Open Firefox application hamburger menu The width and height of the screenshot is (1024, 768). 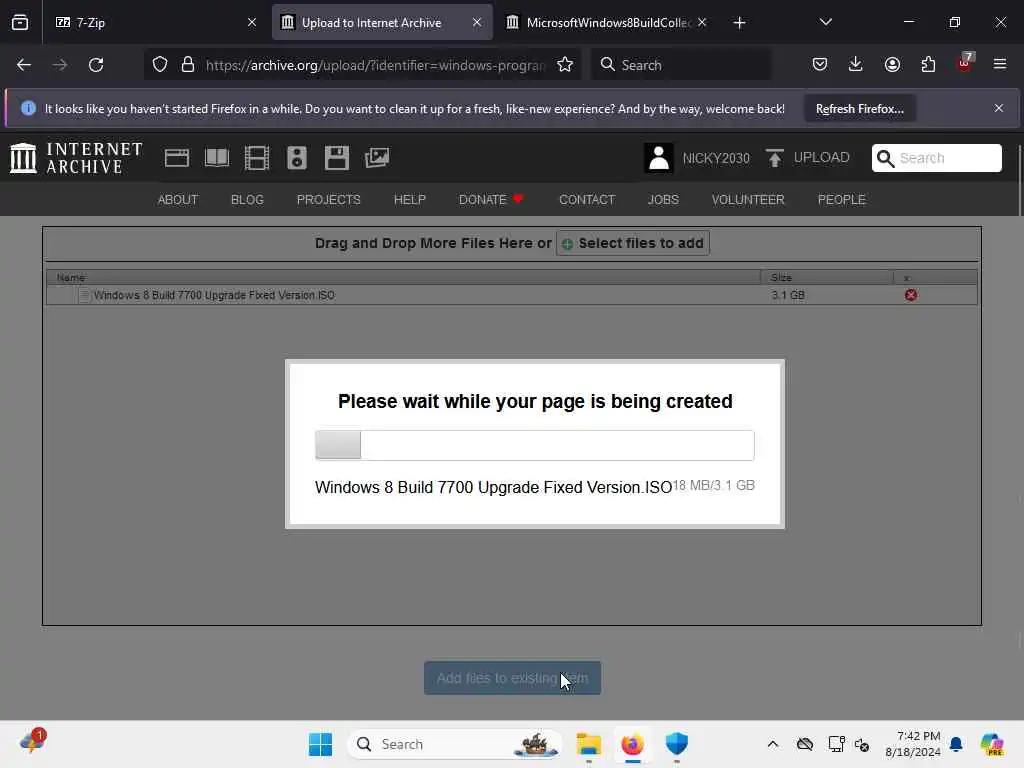coord(1000,65)
